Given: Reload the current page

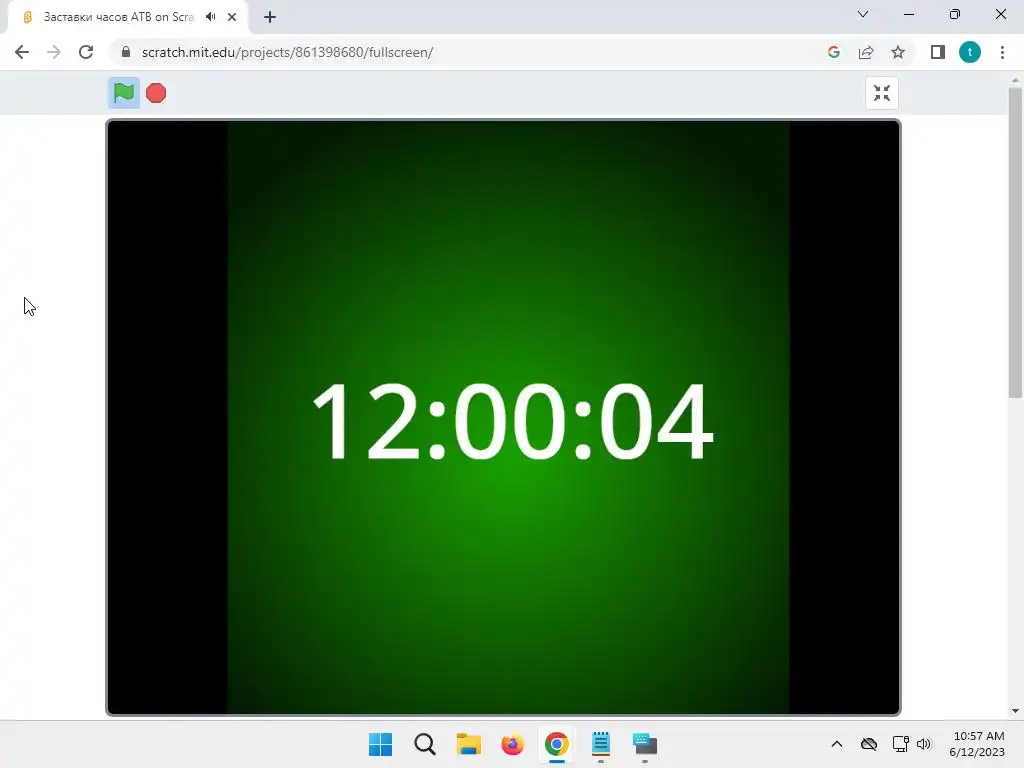Looking at the screenshot, I should pyautogui.click(x=86, y=52).
